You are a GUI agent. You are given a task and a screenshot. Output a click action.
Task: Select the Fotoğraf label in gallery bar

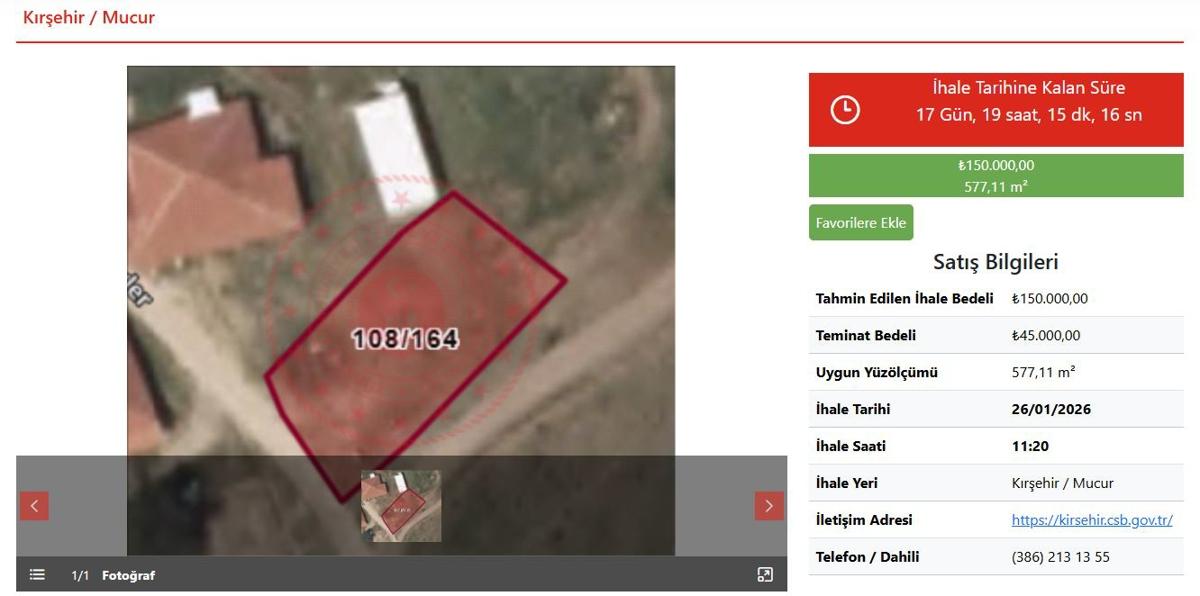128,575
